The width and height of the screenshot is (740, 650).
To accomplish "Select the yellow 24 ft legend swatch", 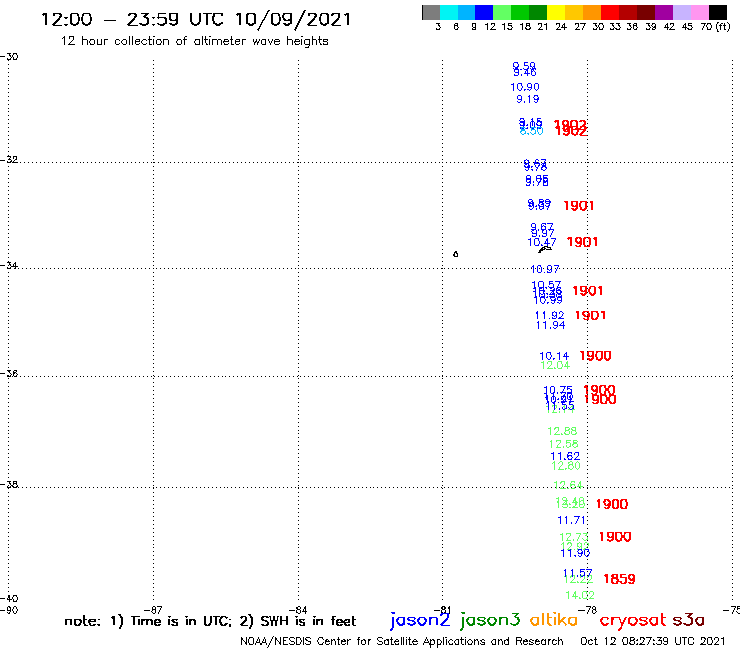I will (x=555, y=12).
